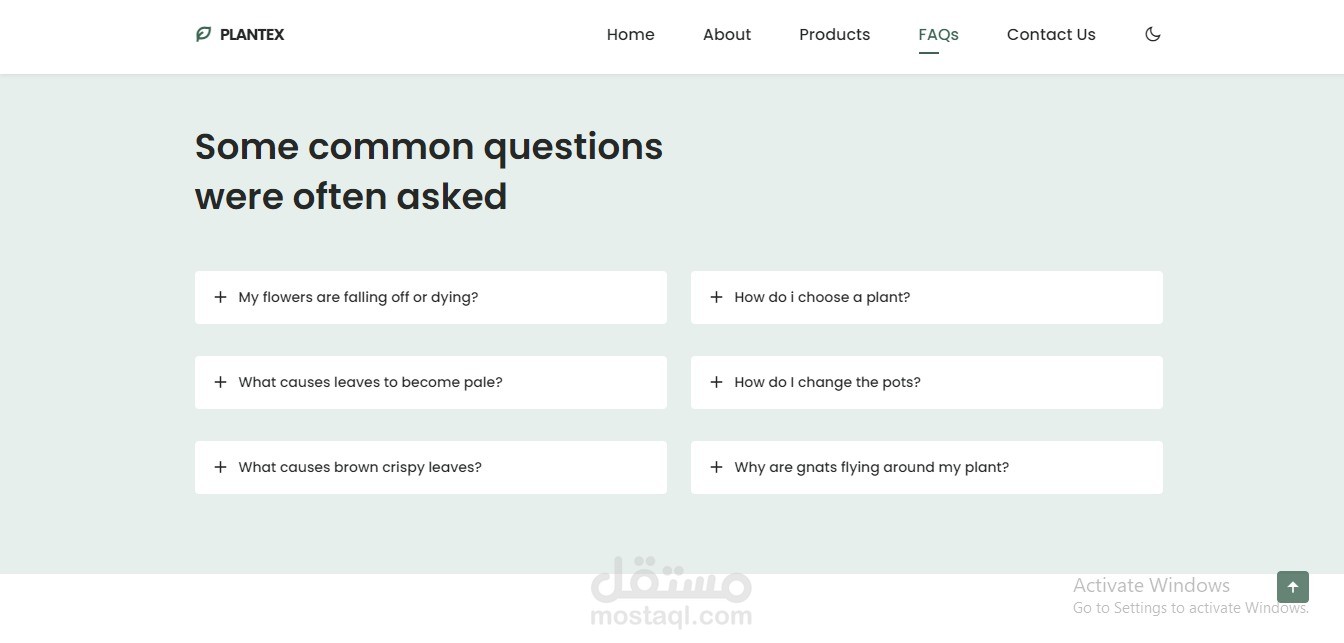Viewport: 1344px width, 643px height.
Task: Click the plus icon beside the gnats question
Action: [716, 467]
